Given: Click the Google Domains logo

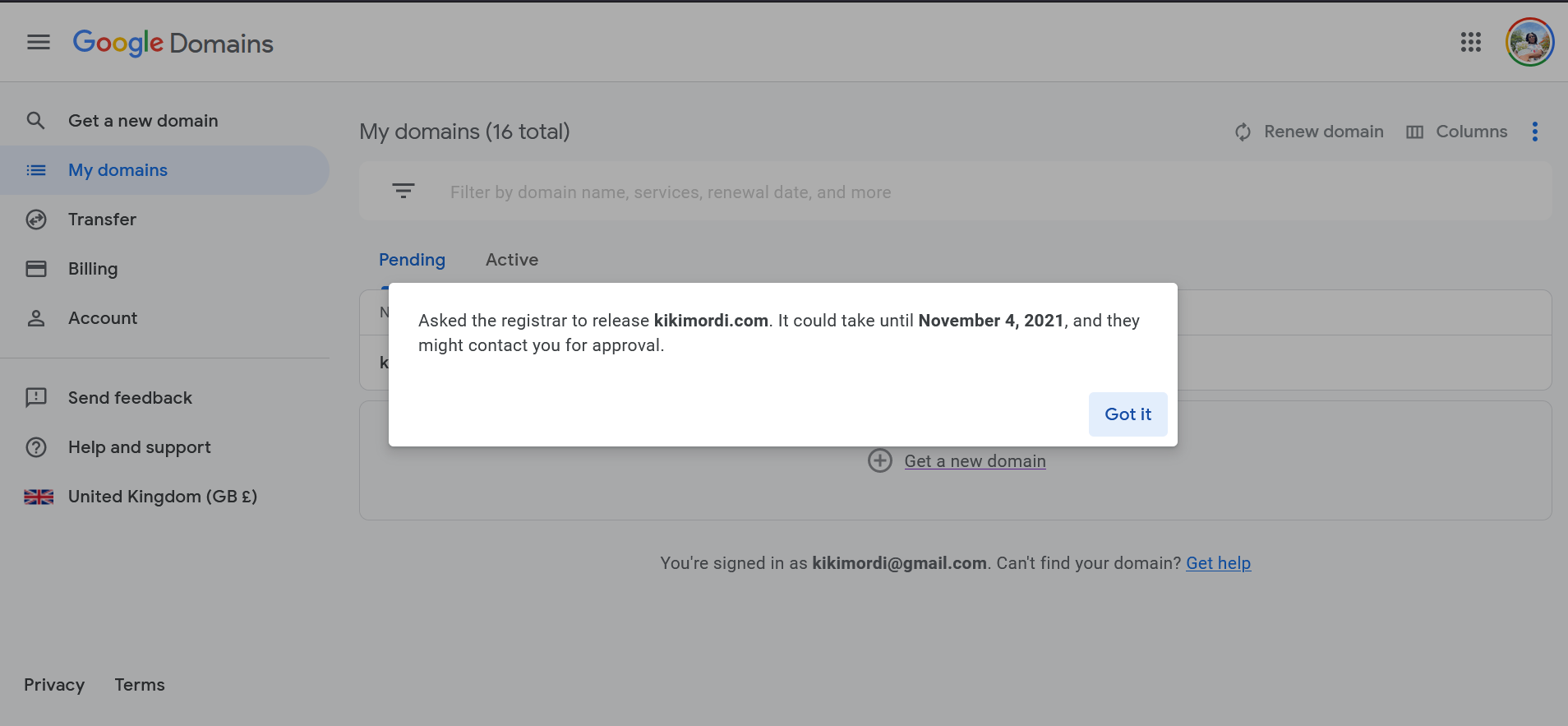Looking at the screenshot, I should [173, 43].
